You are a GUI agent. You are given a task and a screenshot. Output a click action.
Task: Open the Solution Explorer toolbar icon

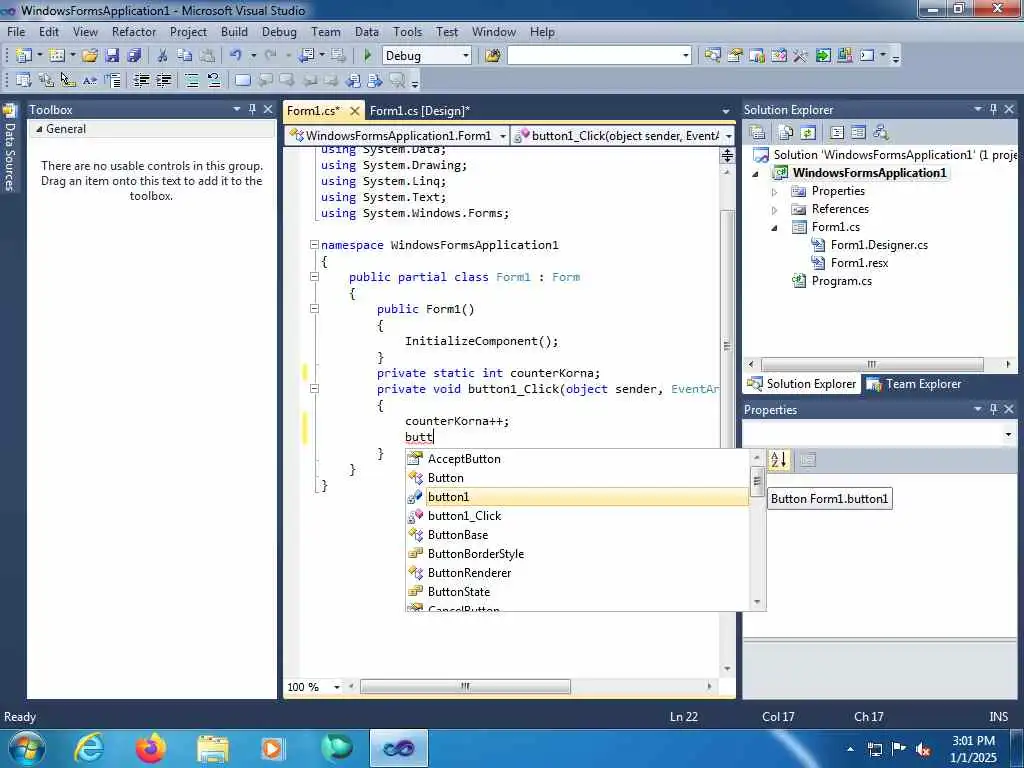point(712,56)
